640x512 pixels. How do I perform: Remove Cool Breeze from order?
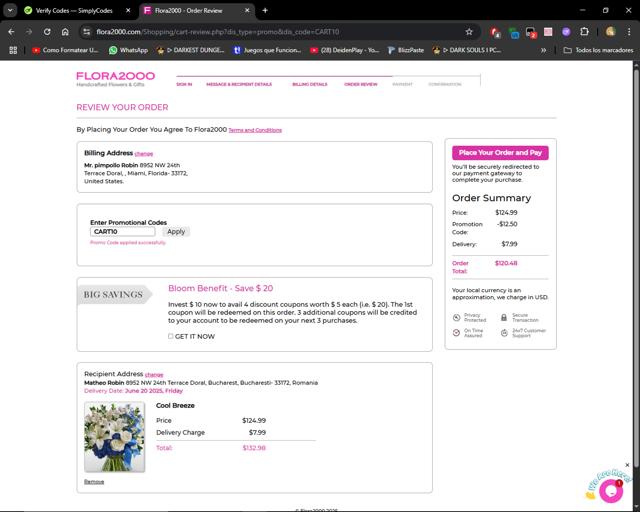pyautogui.click(x=94, y=482)
